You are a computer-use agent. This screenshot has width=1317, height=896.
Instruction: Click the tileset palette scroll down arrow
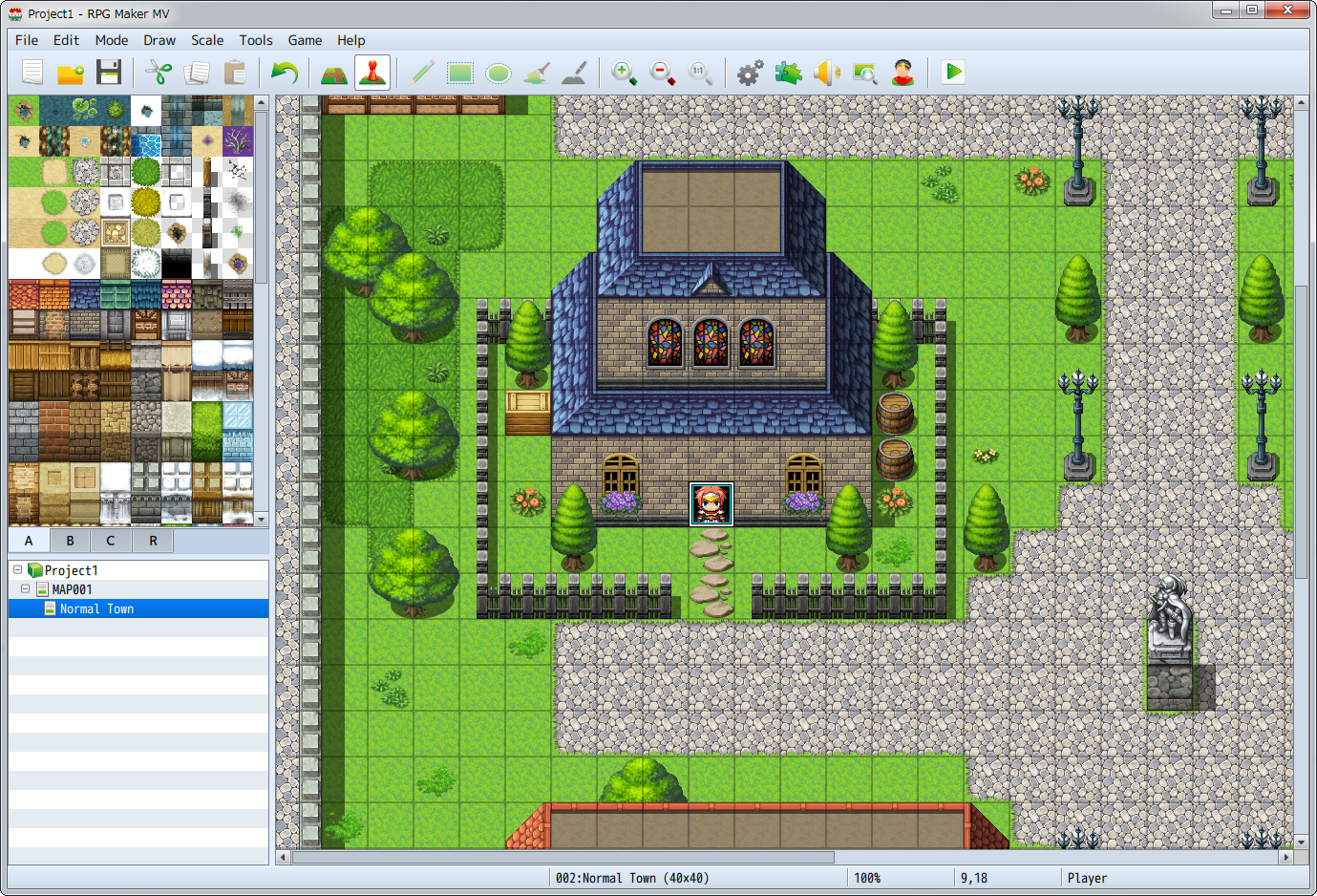click(x=261, y=519)
